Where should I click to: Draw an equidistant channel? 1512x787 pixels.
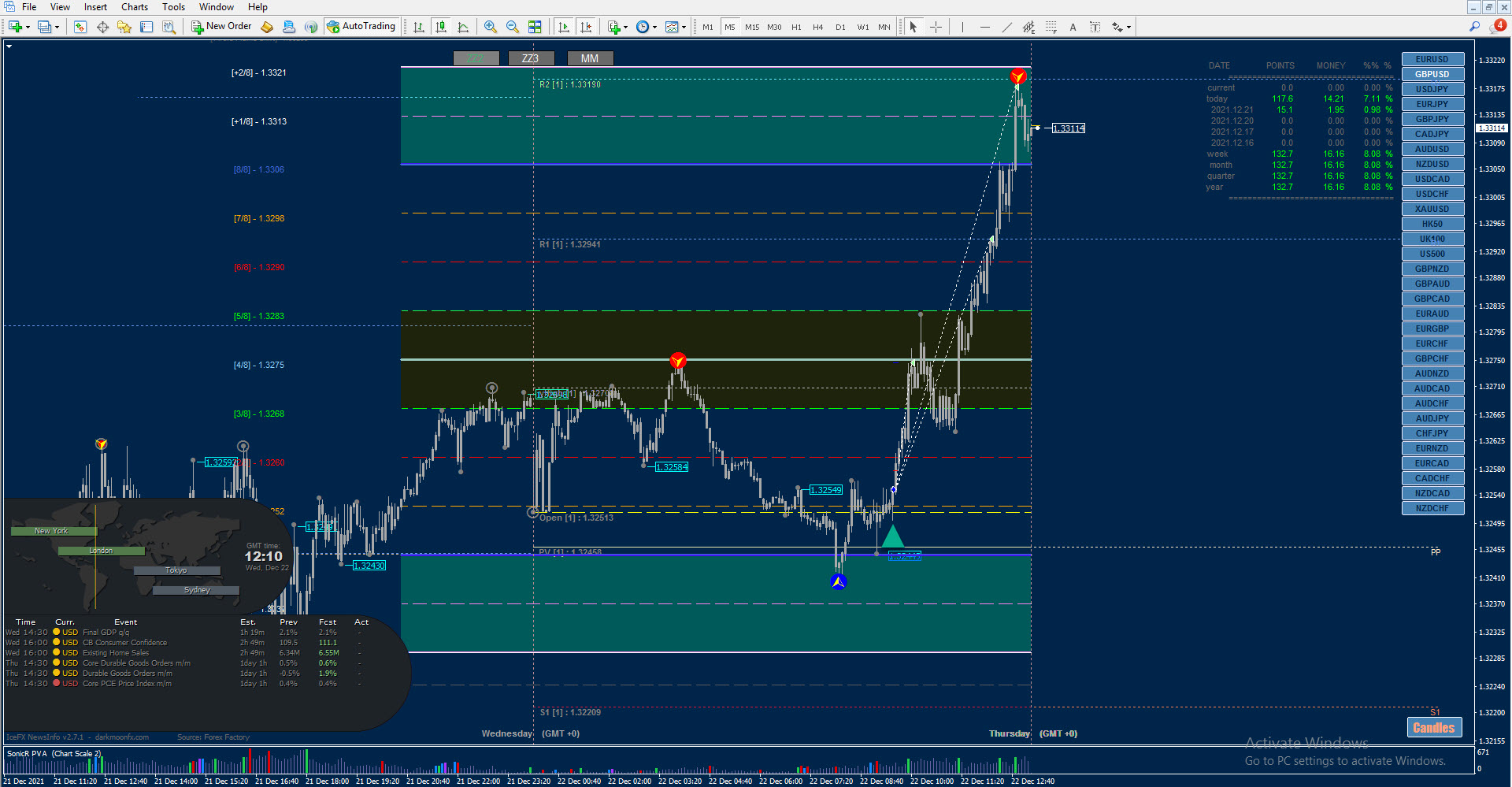pyautogui.click(x=1028, y=27)
